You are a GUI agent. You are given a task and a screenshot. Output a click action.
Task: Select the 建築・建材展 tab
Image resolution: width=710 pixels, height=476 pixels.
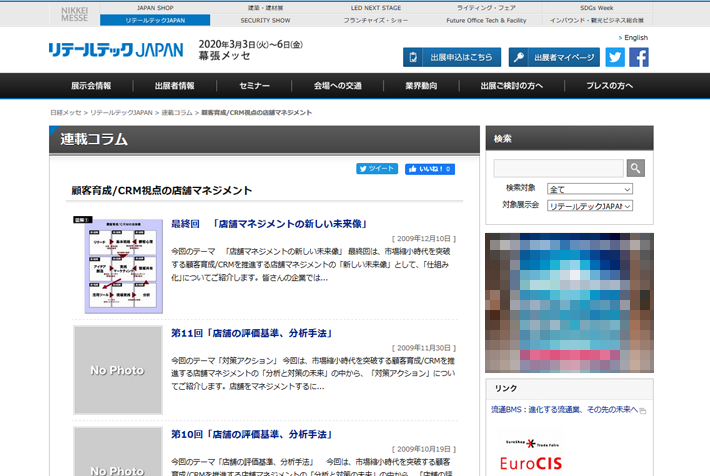(x=265, y=8)
